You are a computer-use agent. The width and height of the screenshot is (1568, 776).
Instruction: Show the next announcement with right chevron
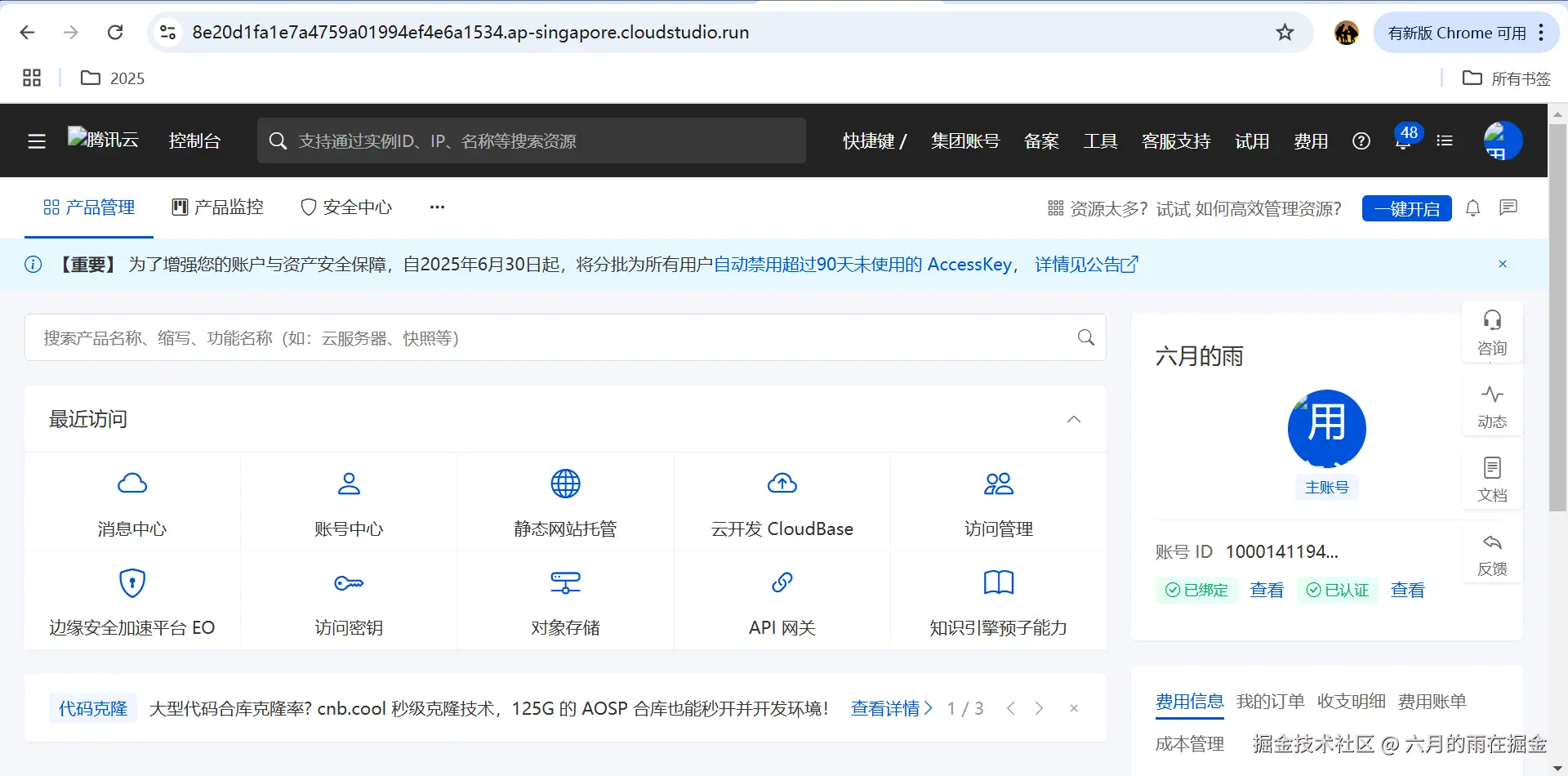[1039, 708]
